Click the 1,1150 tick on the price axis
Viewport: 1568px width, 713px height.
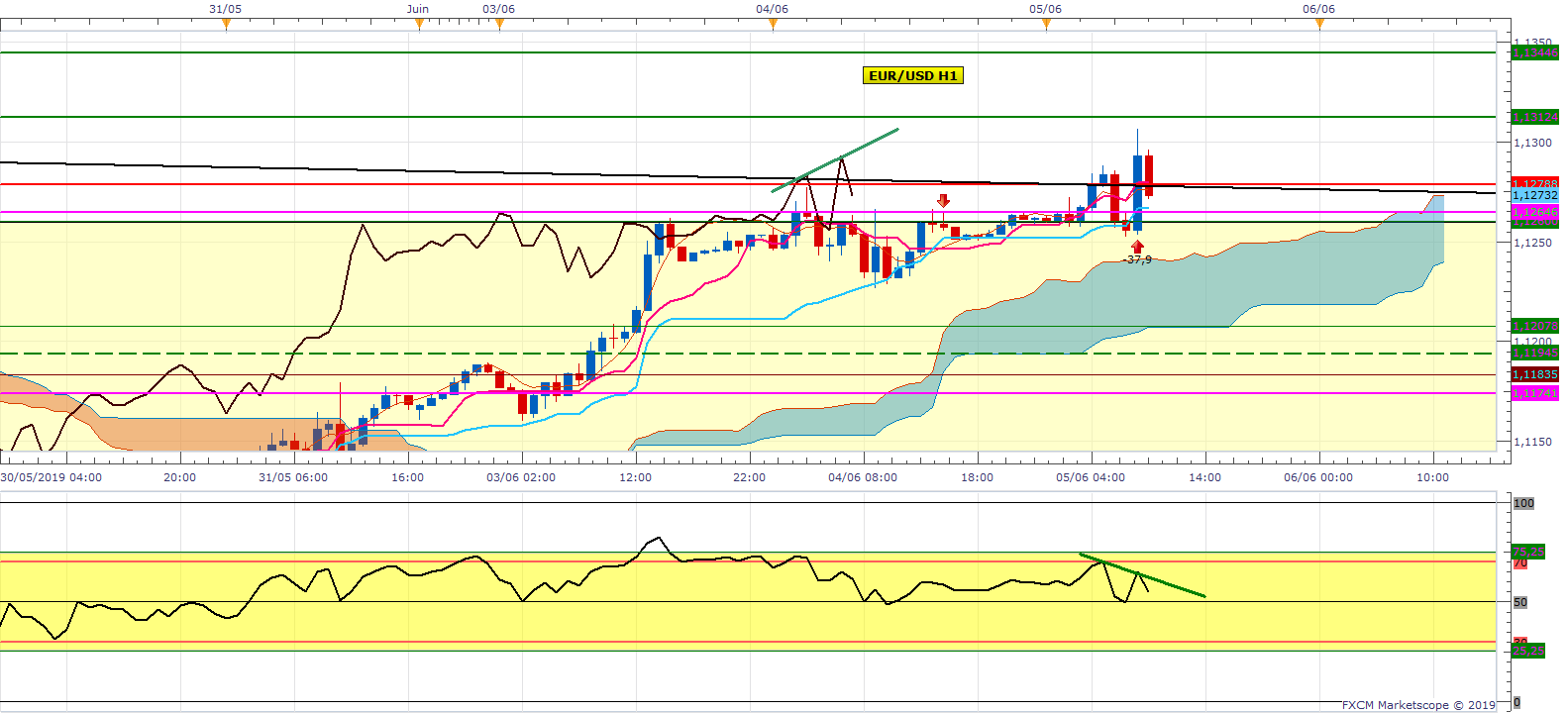(1532, 442)
